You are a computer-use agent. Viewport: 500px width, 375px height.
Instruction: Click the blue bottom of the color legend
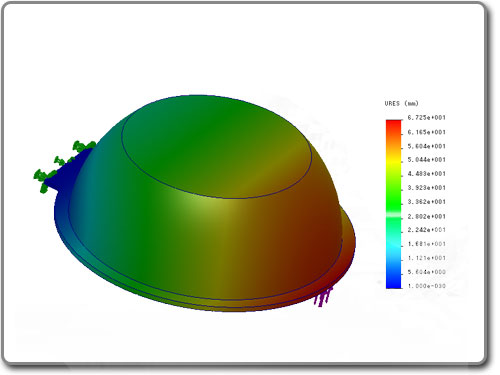pyautogui.click(x=394, y=281)
